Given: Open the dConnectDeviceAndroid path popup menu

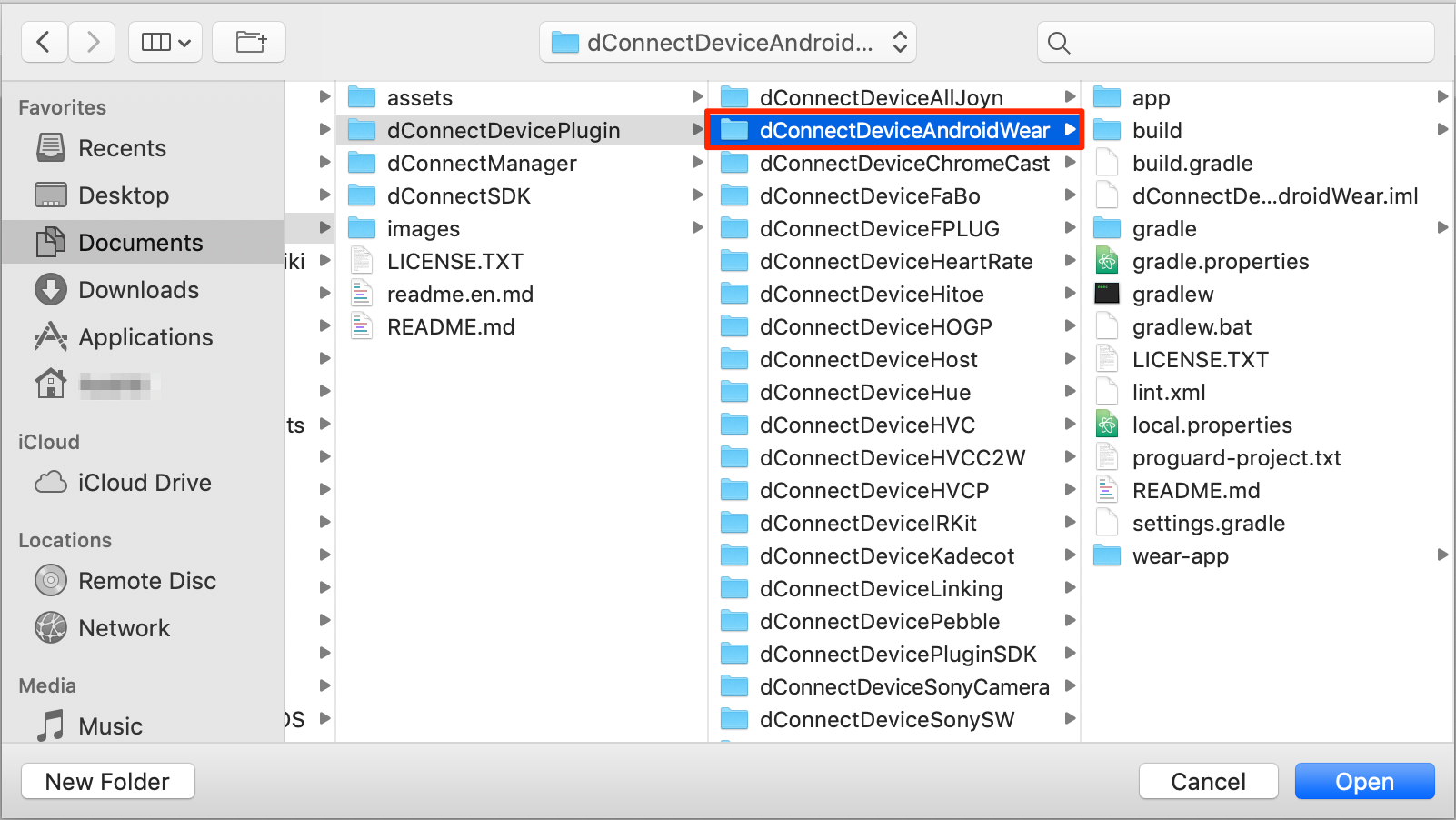Looking at the screenshot, I should [728, 42].
